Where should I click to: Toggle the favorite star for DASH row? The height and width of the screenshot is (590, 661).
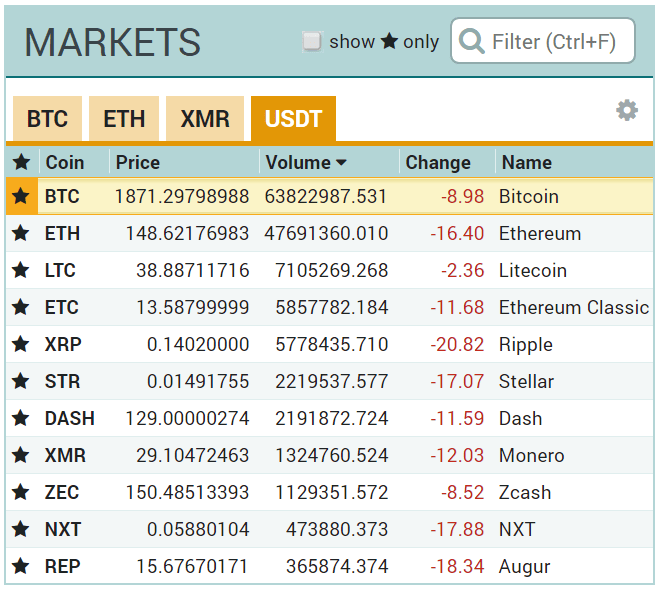click(x=21, y=418)
